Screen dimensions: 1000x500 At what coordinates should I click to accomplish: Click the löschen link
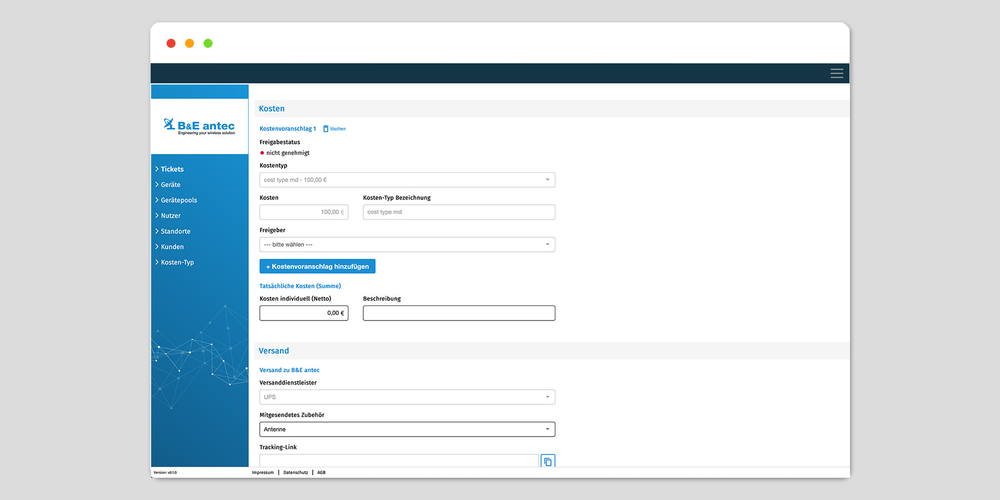tap(338, 129)
